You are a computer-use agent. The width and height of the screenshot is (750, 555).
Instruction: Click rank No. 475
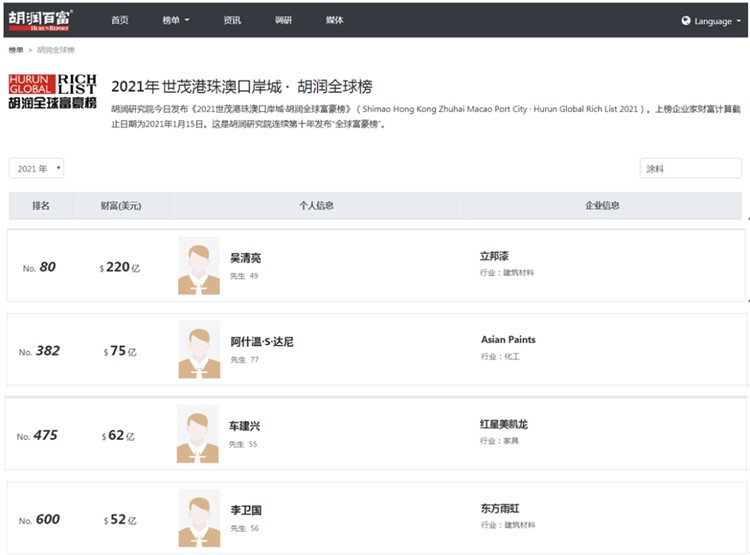tap(37, 435)
